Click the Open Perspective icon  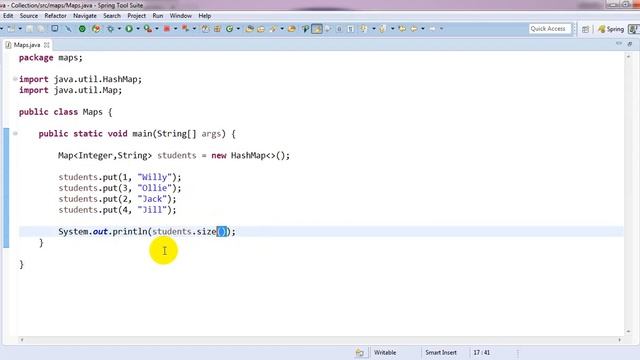(x=585, y=29)
